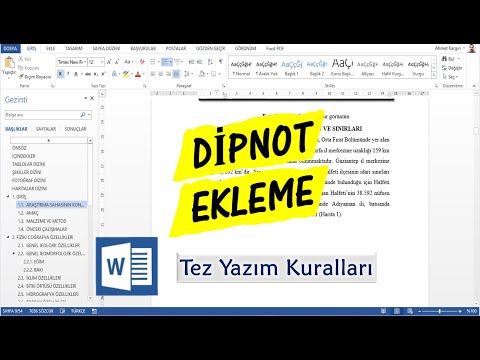Click the shrink font size icon
The height and width of the screenshot is (360, 480).
(x=117, y=62)
